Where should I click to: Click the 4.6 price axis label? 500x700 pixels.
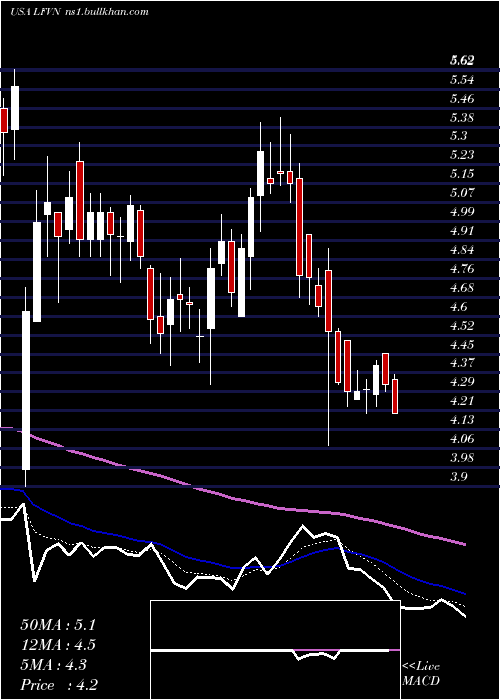click(x=459, y=307)
